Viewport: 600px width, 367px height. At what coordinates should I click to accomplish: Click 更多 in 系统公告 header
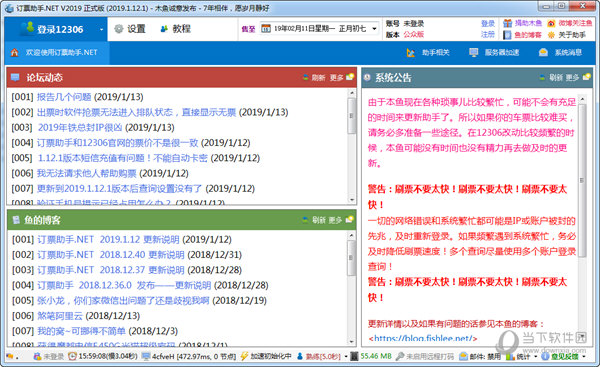572,78
